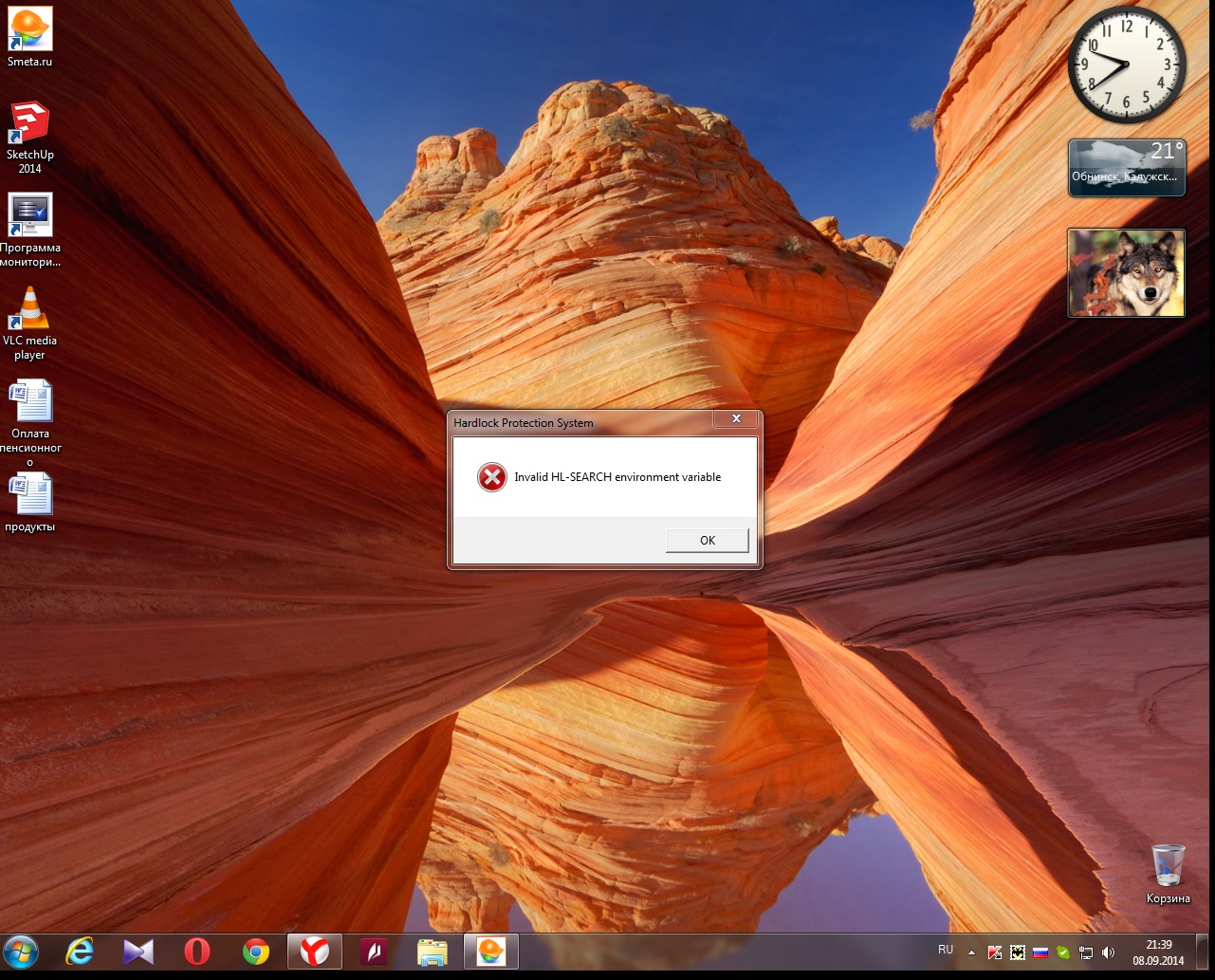Switch to the Smeta.ru taskbar window
The width and height of the screenshot is (1215, 980).
[491, 952]
